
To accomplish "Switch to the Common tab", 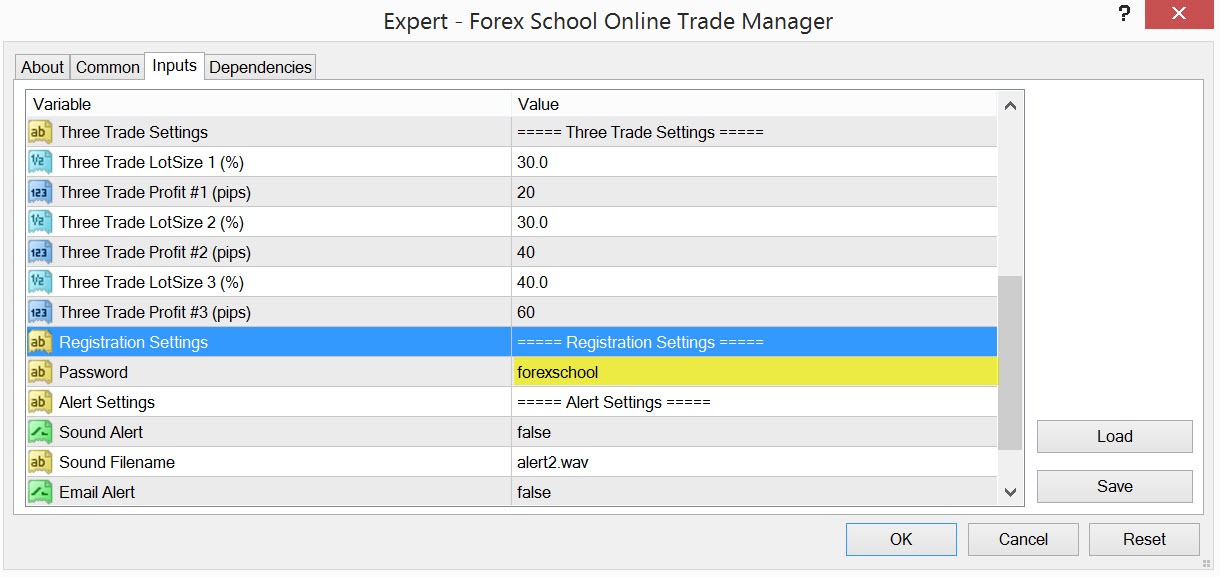I will pyautogui.click(x=108, y=67).
